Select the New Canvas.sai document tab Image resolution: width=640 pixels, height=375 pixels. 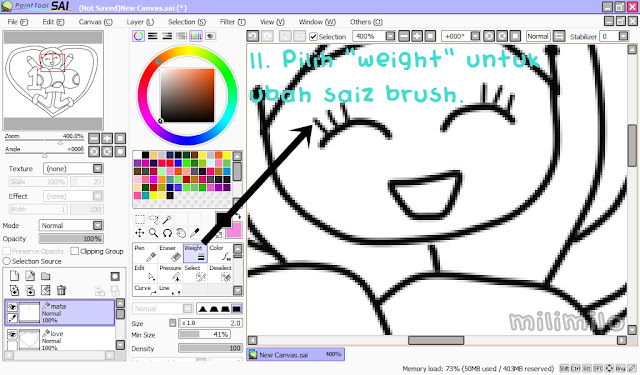(296, 354)
